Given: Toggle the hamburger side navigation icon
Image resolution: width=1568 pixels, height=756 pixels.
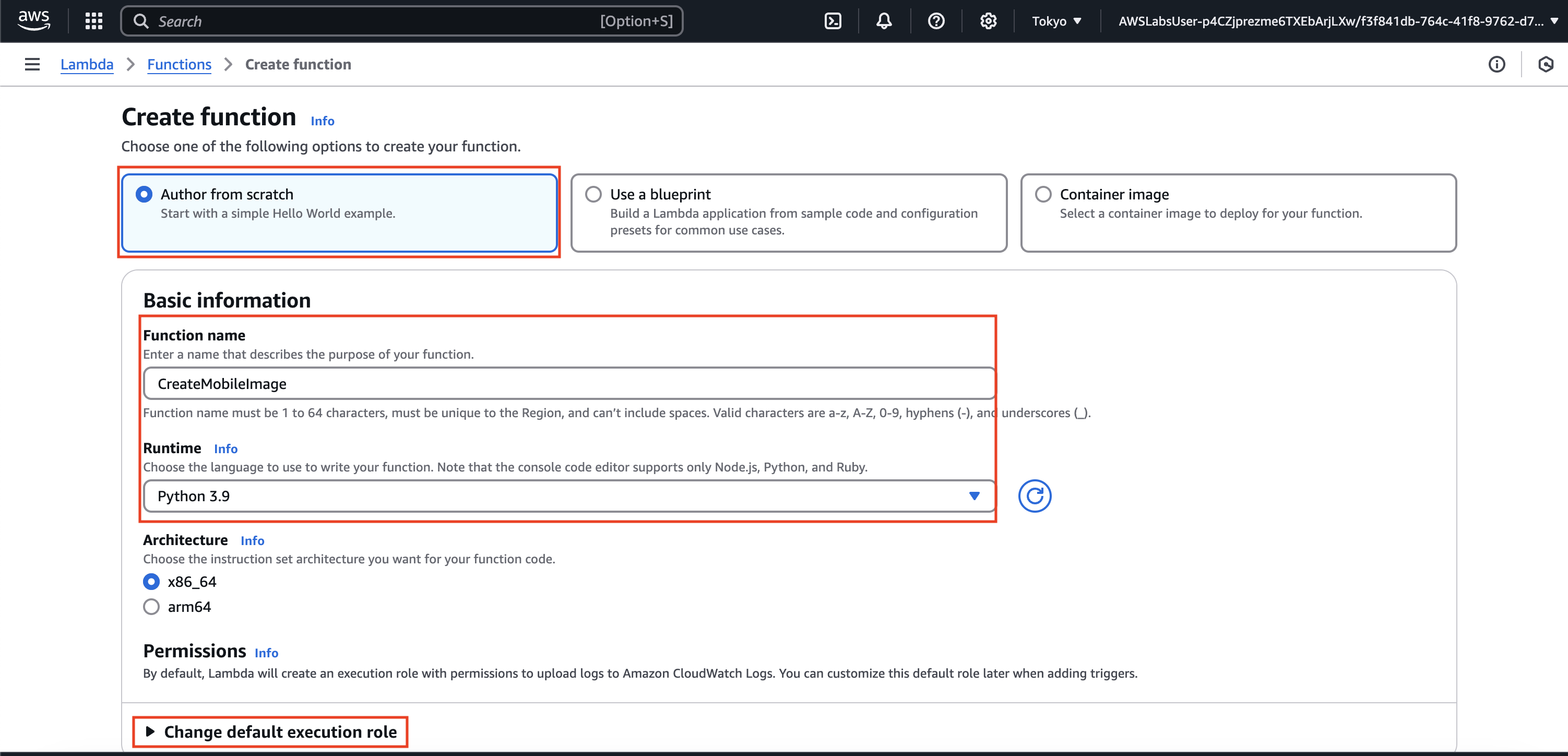Looking at the screenshot, I should click(32, 65).
